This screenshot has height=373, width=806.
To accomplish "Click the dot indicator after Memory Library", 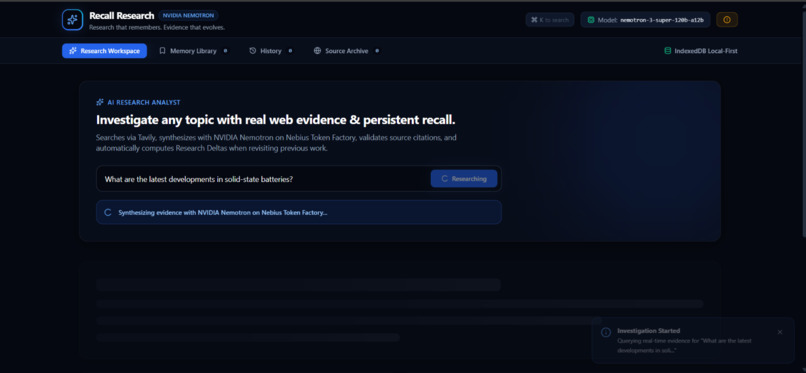I will click(226, 51).
